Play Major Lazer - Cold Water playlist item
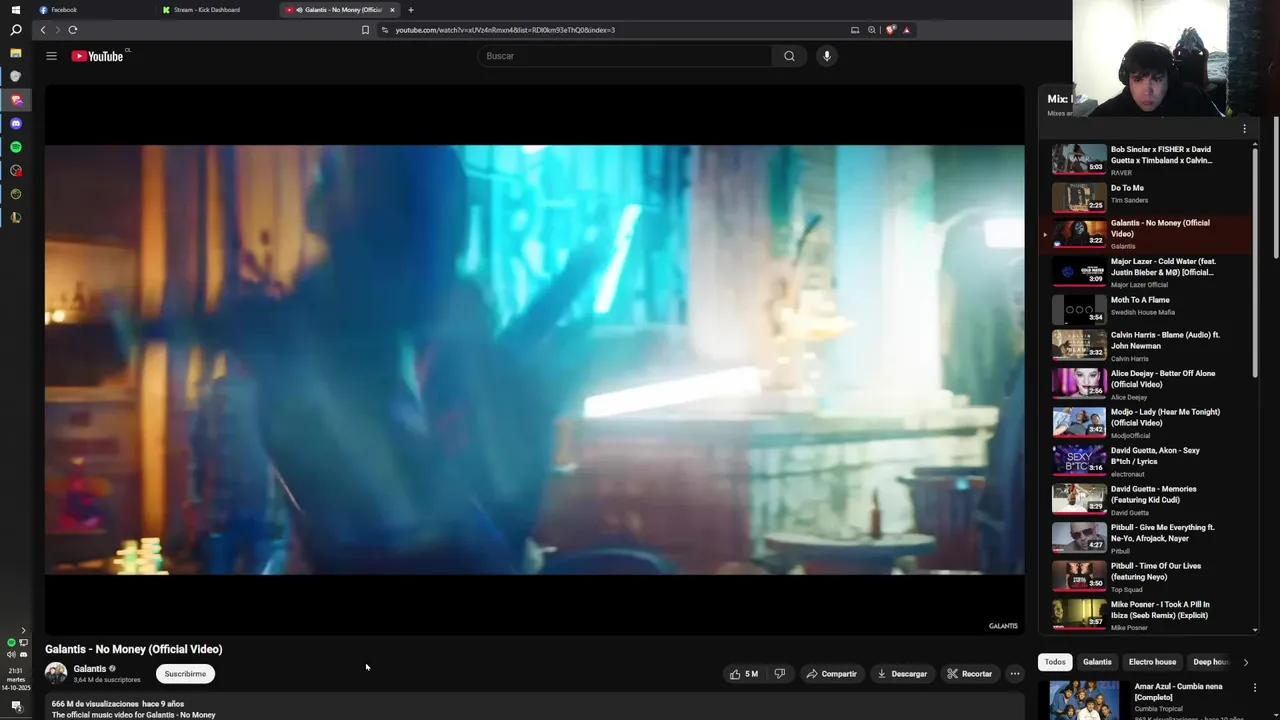Viewport: 1280px width, 720px height. 1144,272
